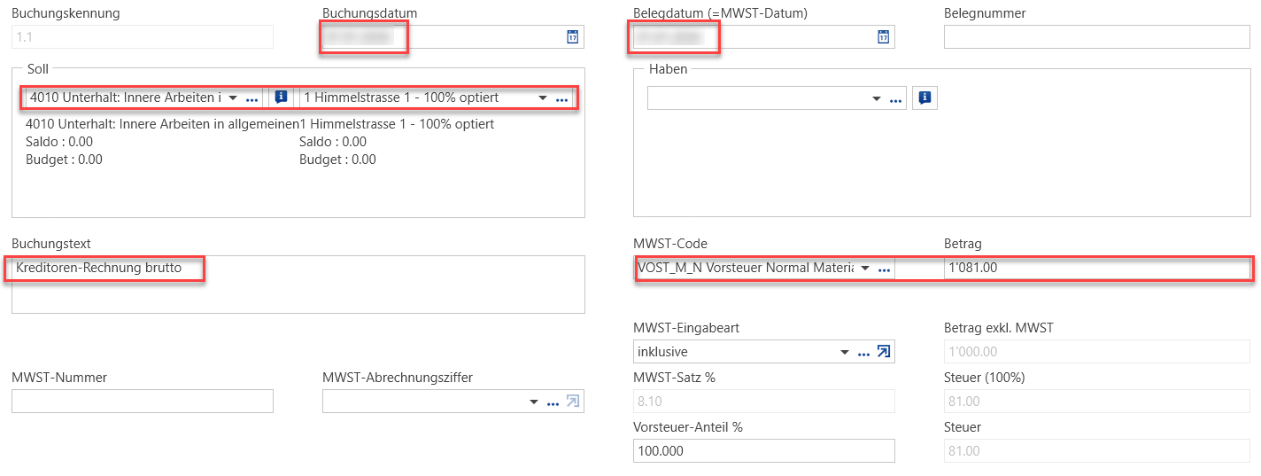Viewport: 1261px width, 476px height.
Task: Click the bottom Steuer field below Steuer (100%)
Action: [x=1097, y=451]
